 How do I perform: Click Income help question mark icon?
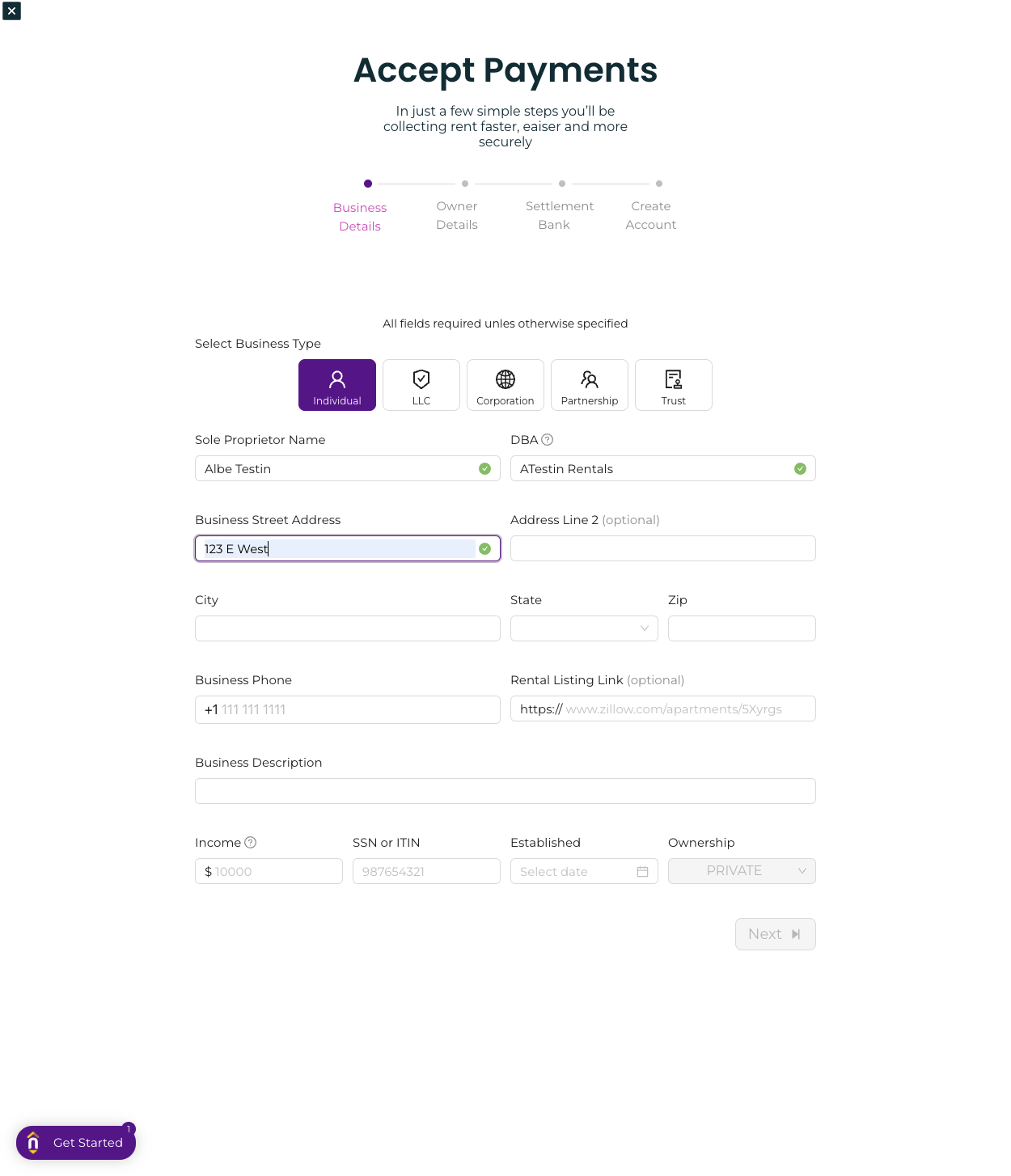251,843
